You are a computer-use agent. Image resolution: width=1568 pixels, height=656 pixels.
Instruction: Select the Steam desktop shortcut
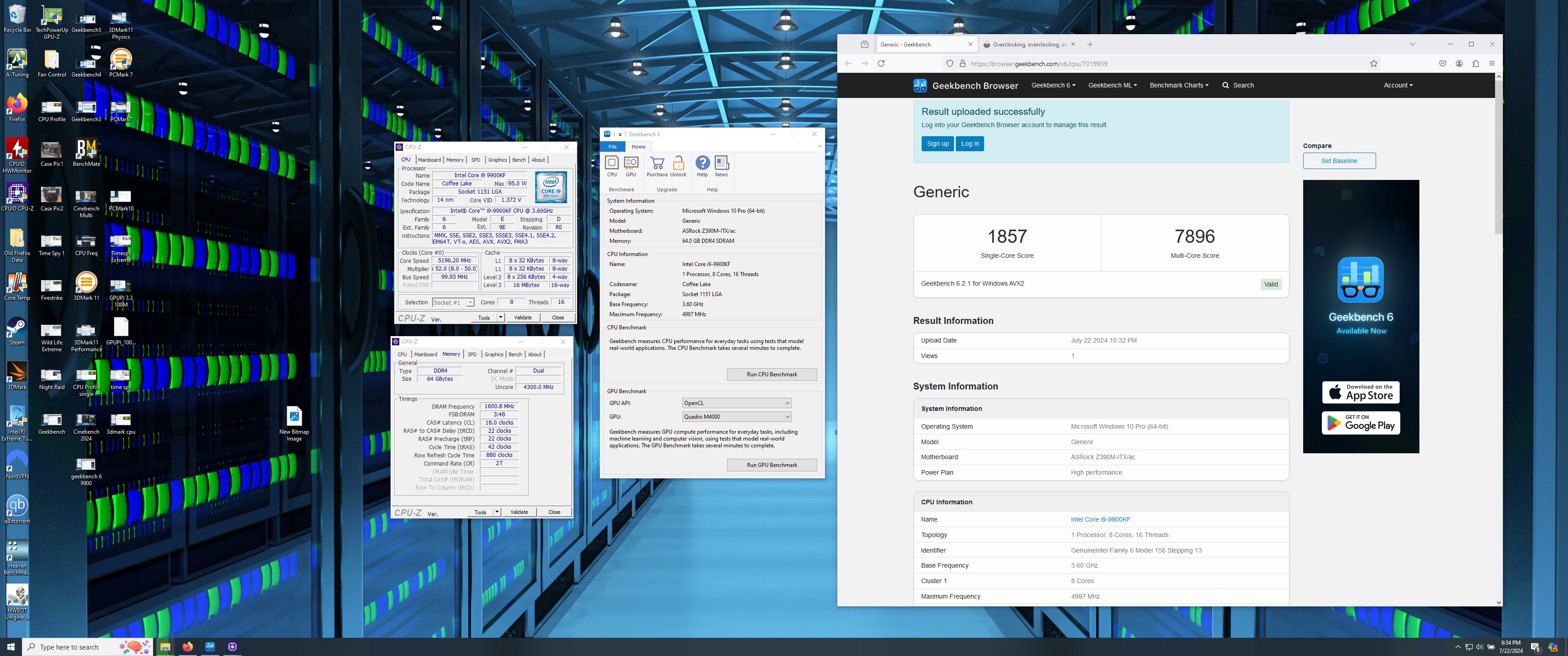(17, 332)
